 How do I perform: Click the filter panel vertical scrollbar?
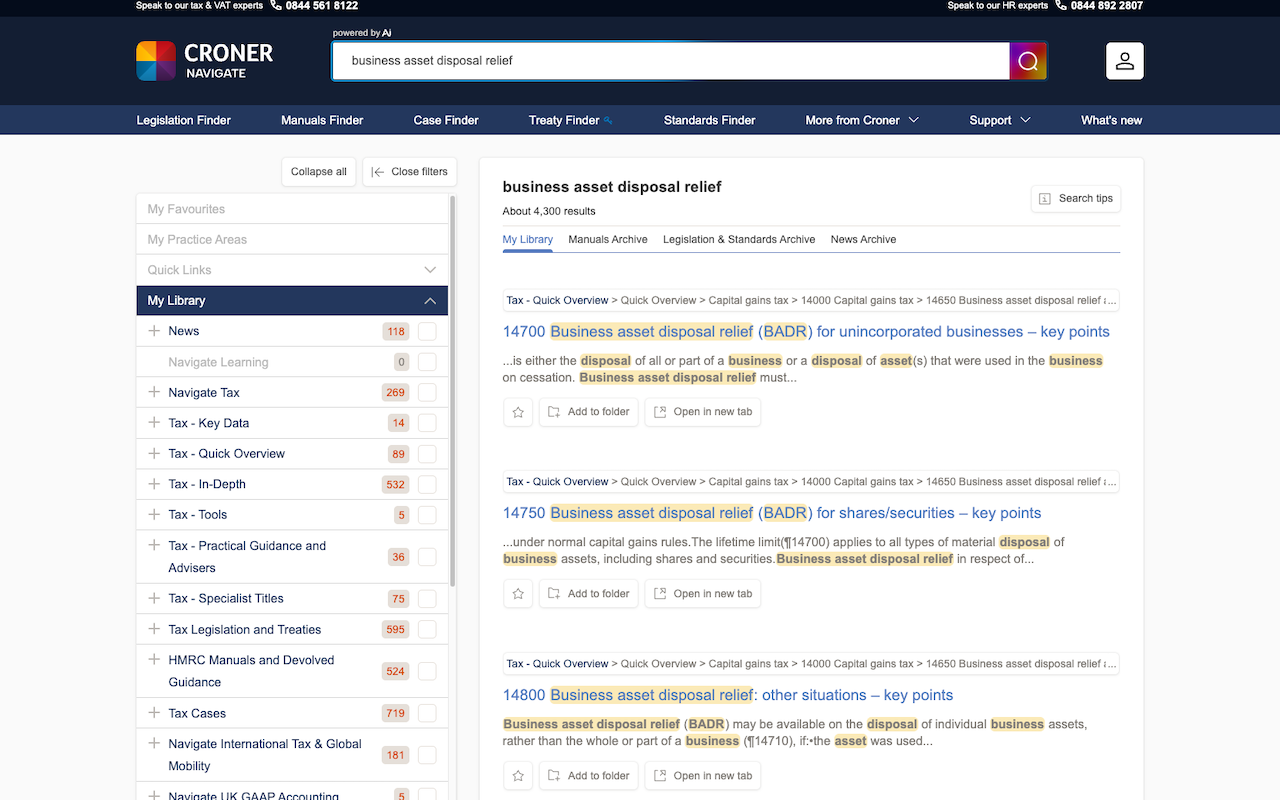pyautogui.click(x=453, y=390)
